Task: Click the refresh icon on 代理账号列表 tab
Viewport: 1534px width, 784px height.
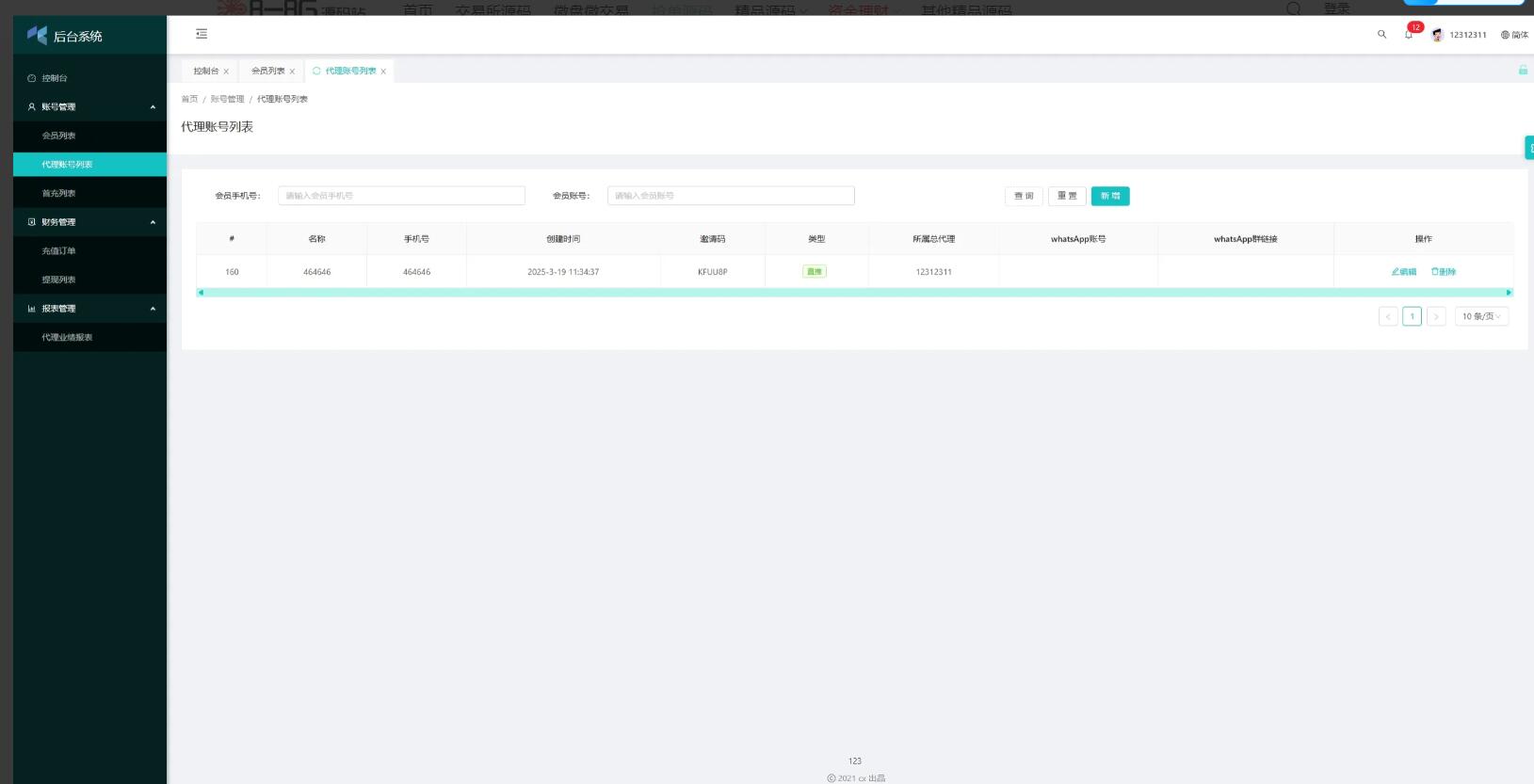Action: coord(316,71)
